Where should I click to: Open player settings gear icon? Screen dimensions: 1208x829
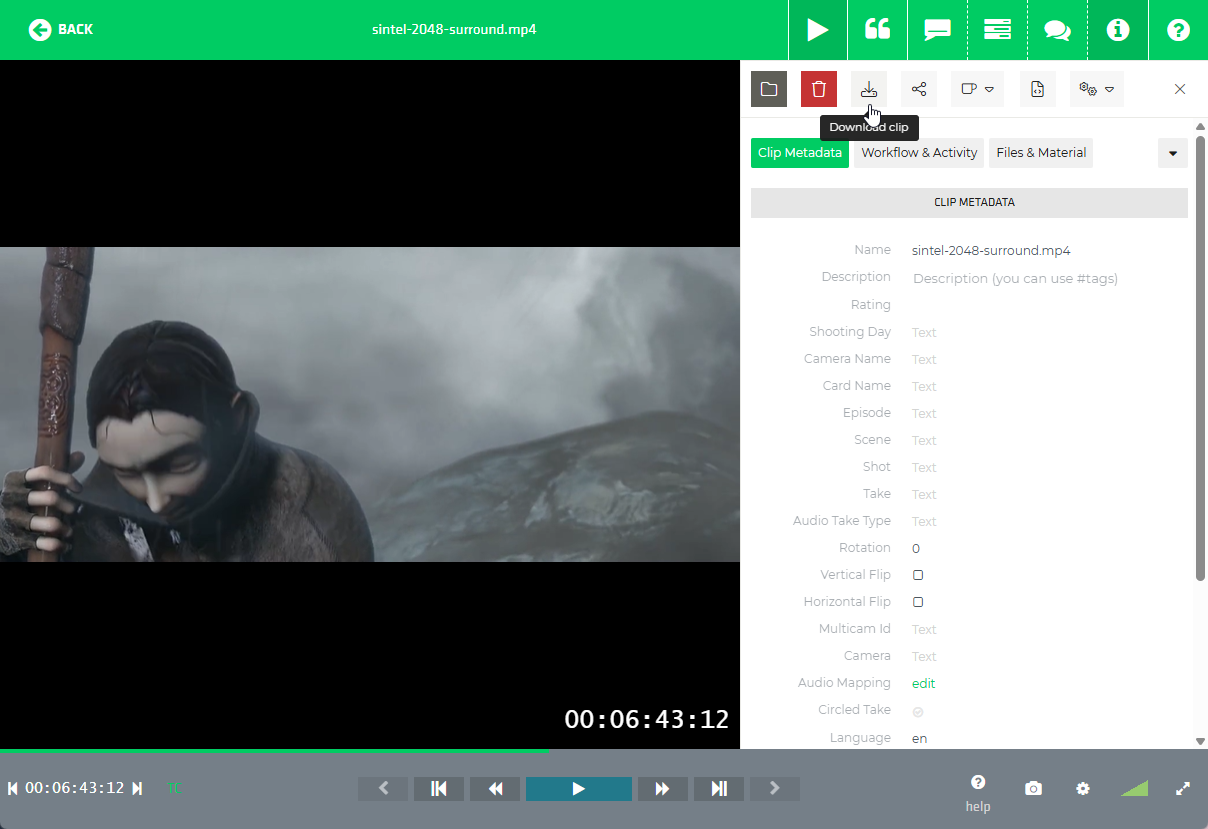tap(1083, 789)
